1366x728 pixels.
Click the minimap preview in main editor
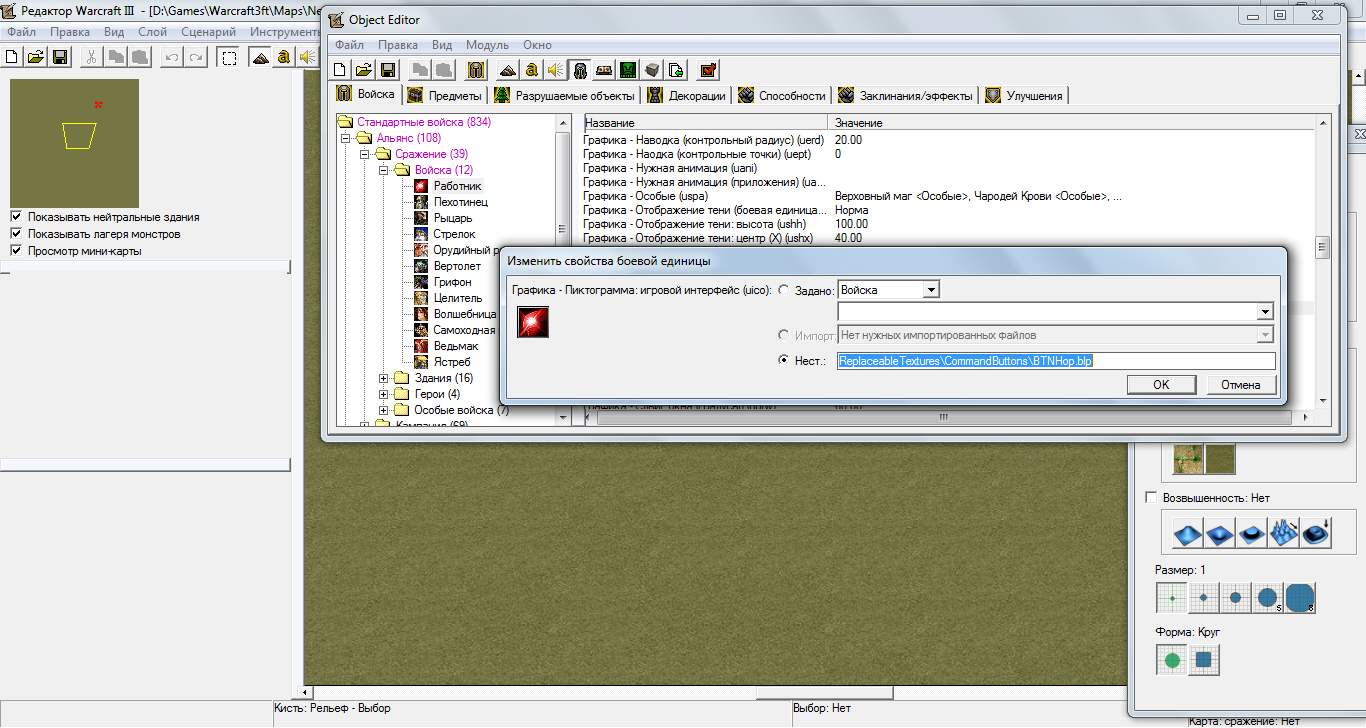(x=74, y=143)
